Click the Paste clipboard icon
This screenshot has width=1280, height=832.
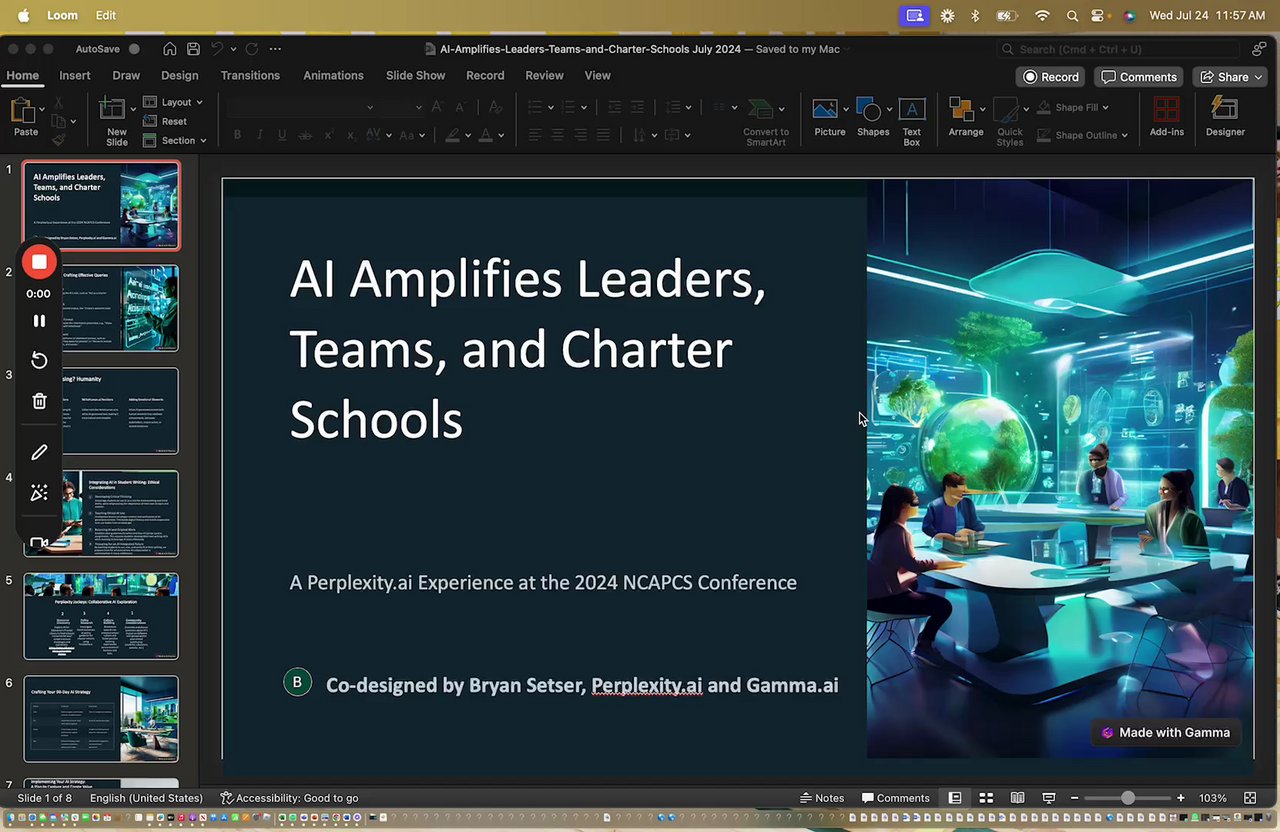(22, 110)
